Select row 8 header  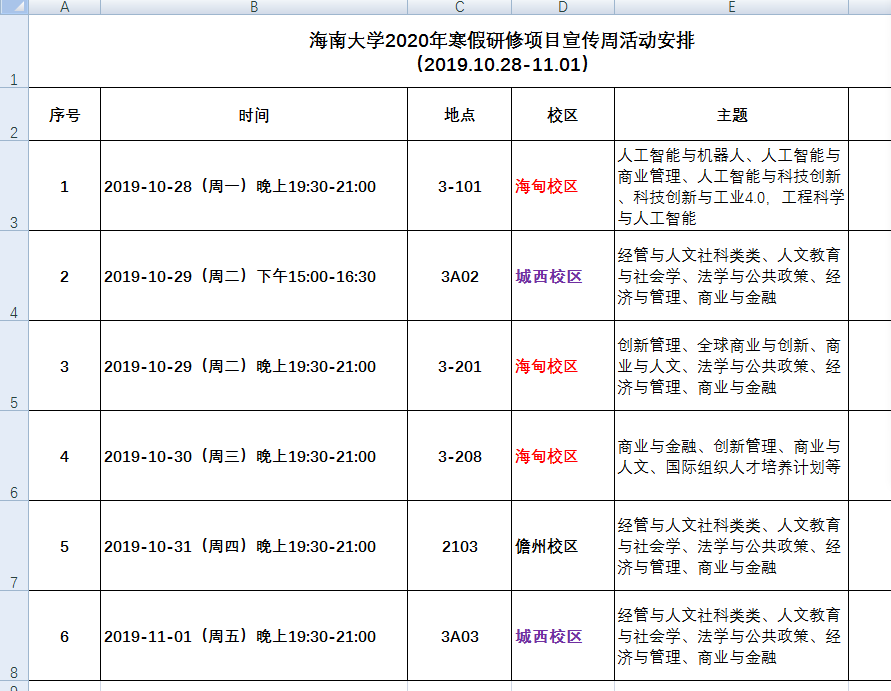(x=14, y=635)
